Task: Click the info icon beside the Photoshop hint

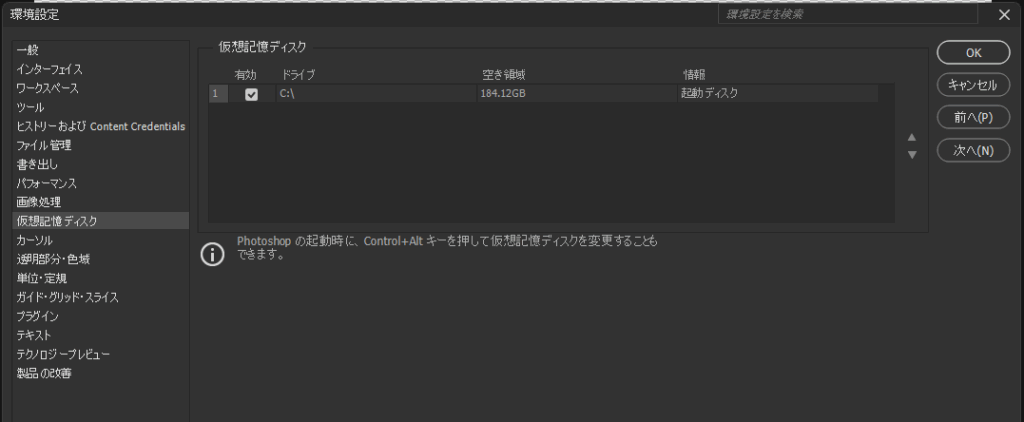Action: coord(213,254)
